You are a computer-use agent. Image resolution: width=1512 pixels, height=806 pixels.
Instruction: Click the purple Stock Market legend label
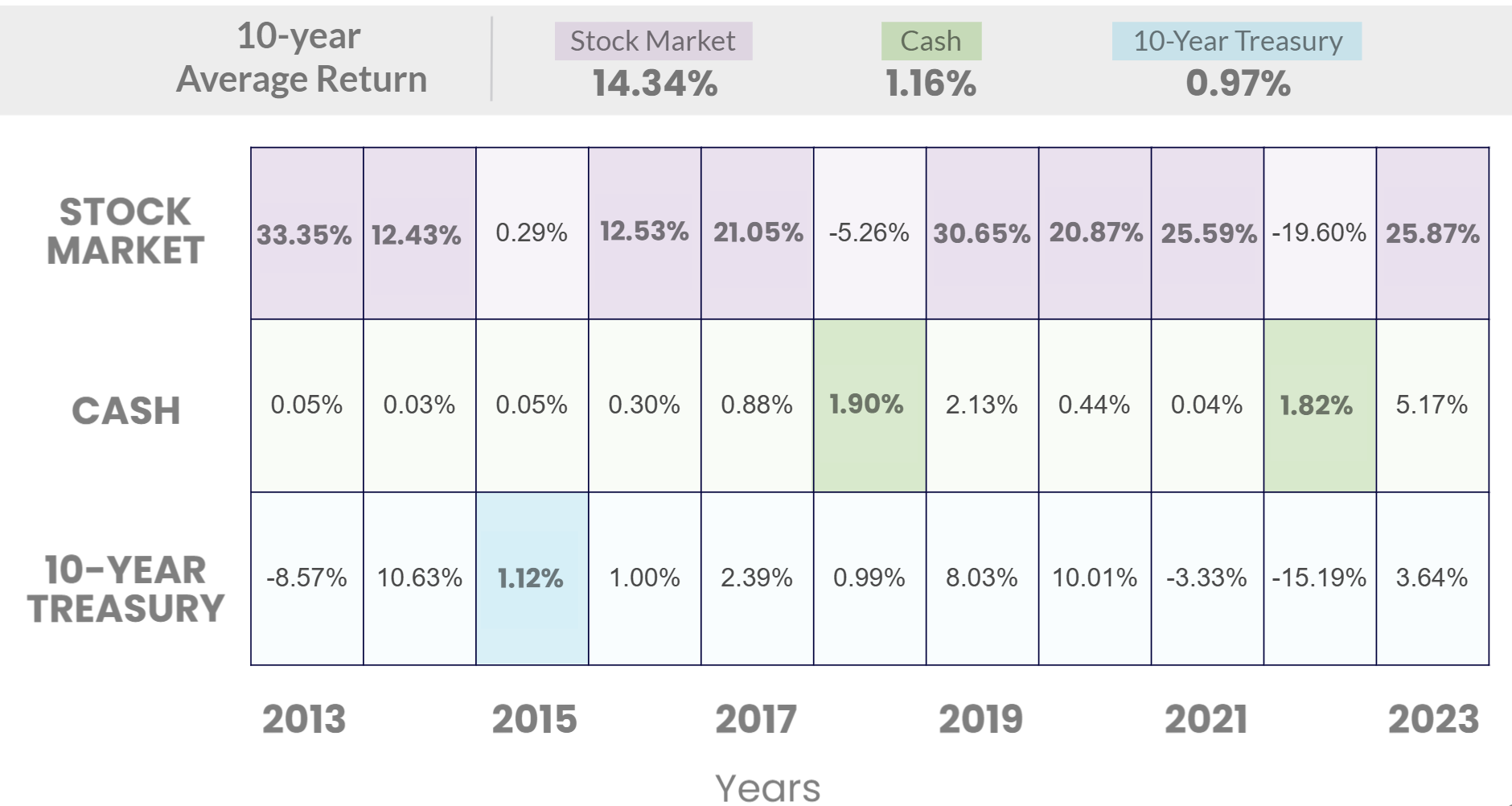(x=653, y=41)
